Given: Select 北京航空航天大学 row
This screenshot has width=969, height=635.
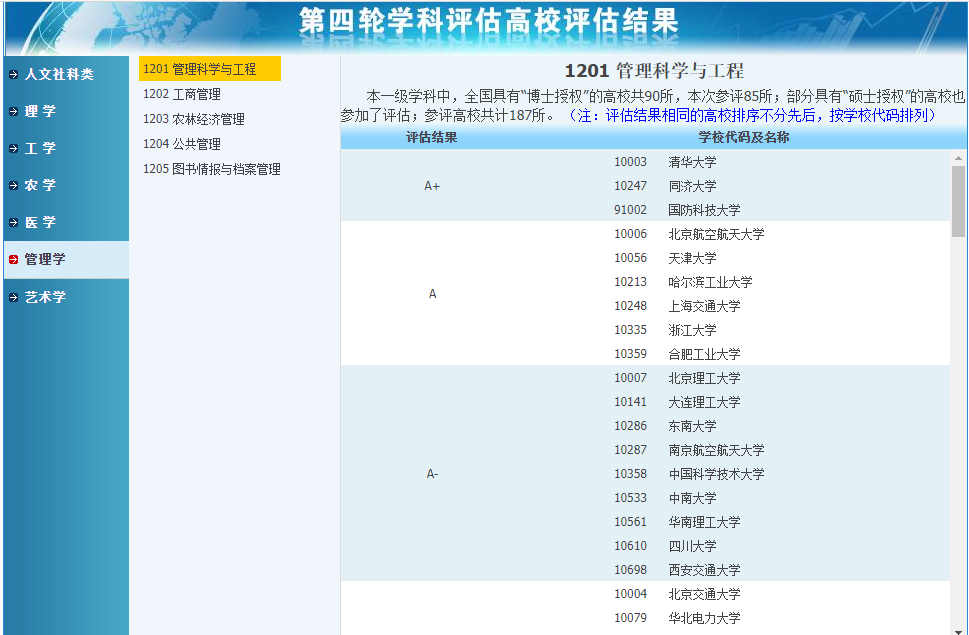Looking at the screenshot, I should click(716, 234).
